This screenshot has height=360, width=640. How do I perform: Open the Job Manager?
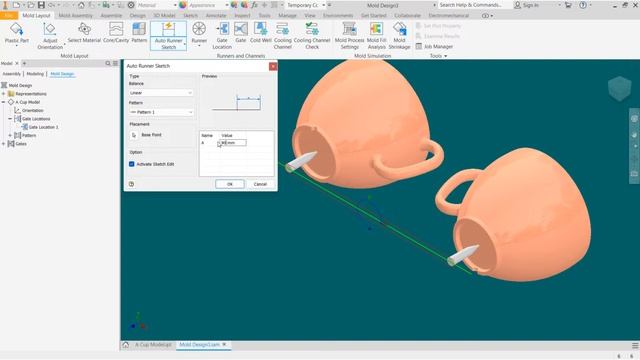click(434, 47)
